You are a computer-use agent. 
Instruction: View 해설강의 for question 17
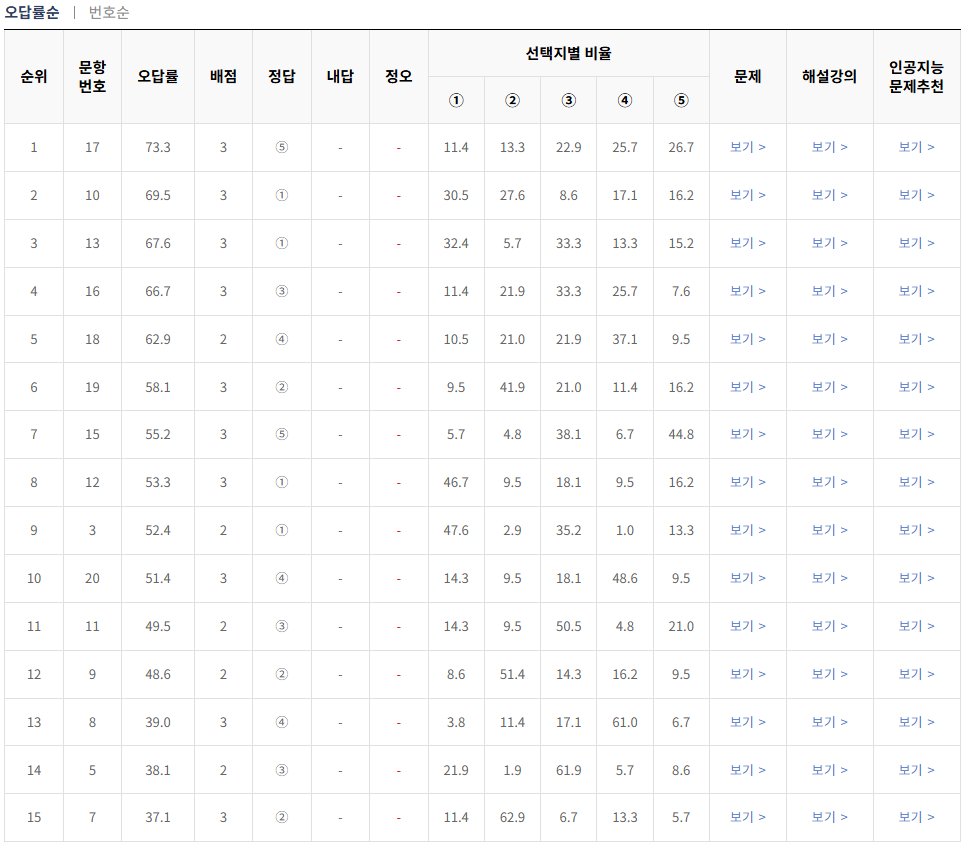(x=832, y=148)
